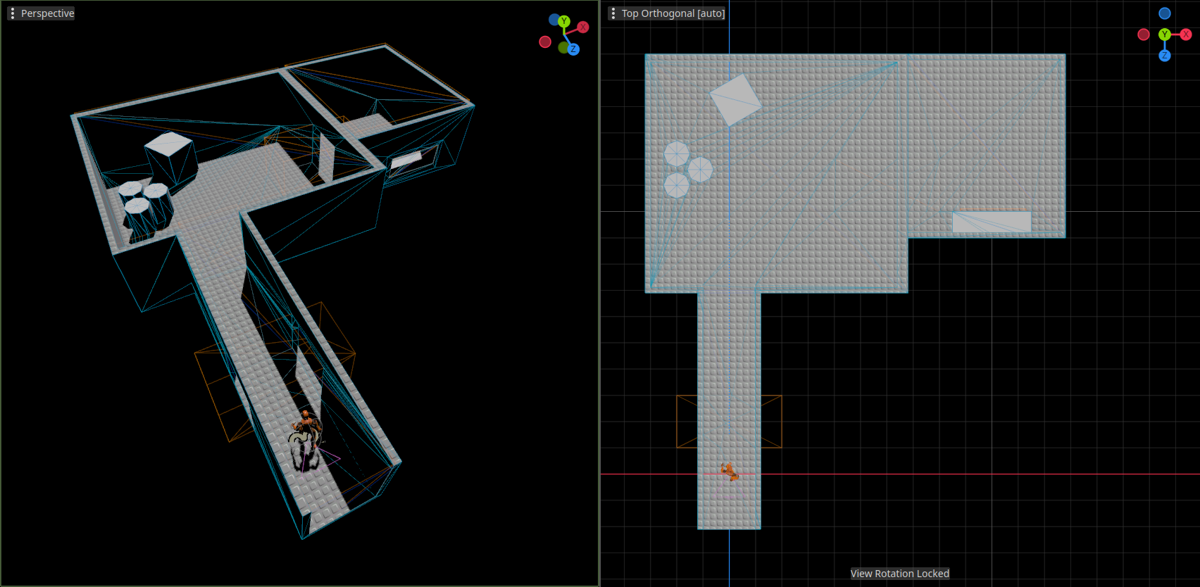Click the Y axis handle in Top Orthogonal gizmo
The image size is (1200, 587).
coord(1165,34)
